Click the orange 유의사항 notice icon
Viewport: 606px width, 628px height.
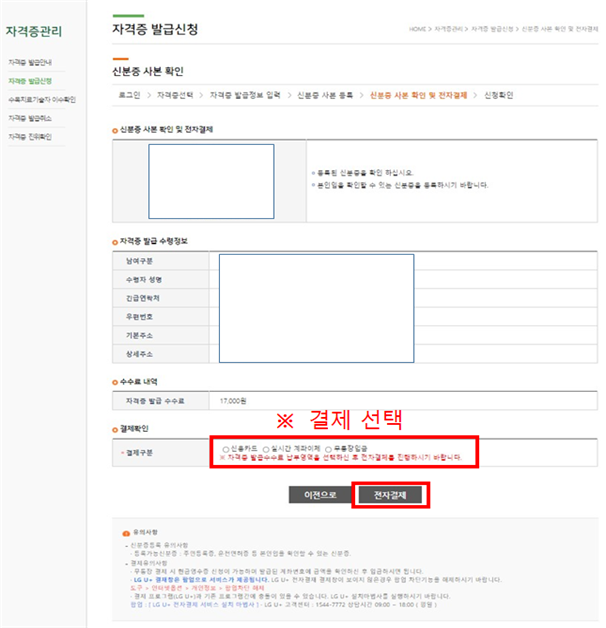(126, 533)
